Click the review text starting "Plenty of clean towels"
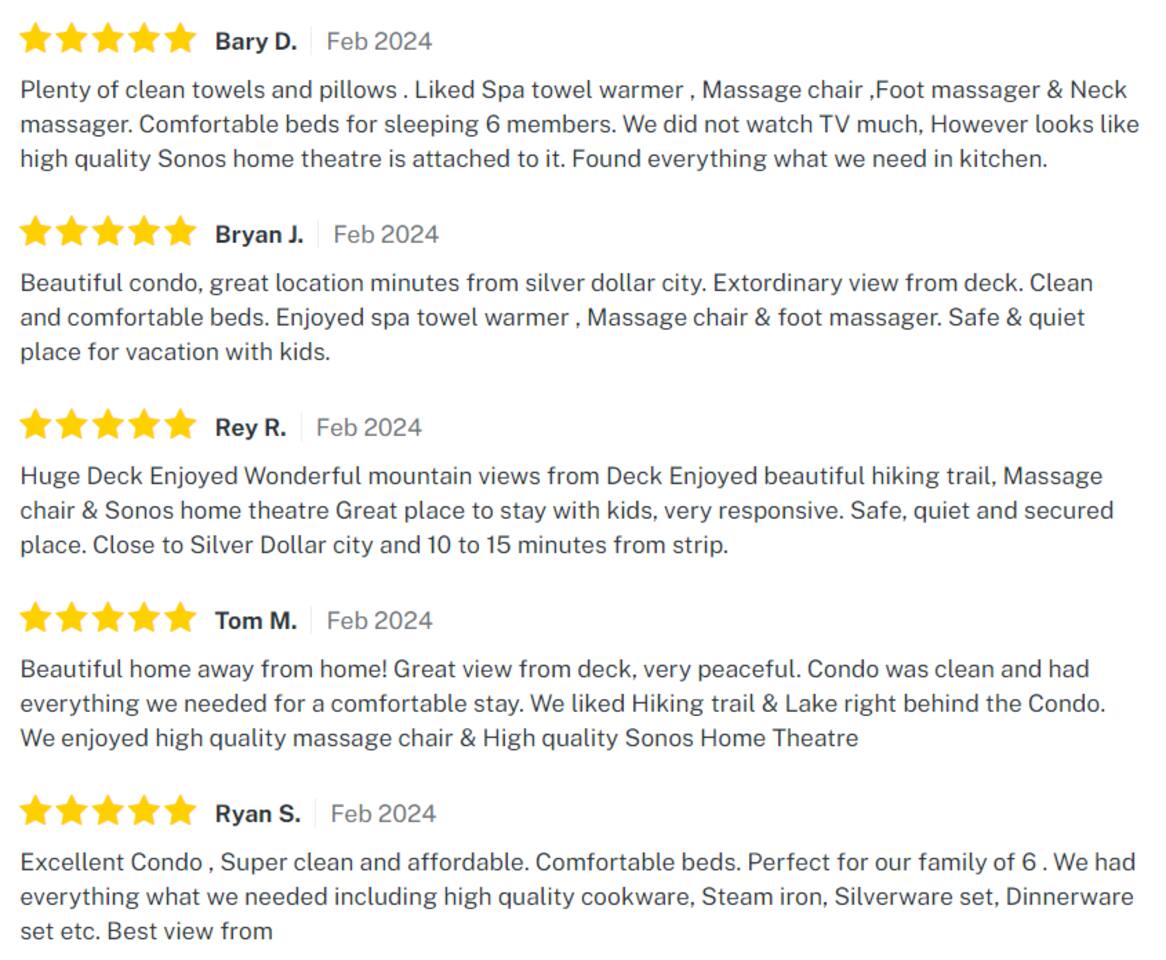Screen dimensions: 1166x960 [x=573, y=124]
